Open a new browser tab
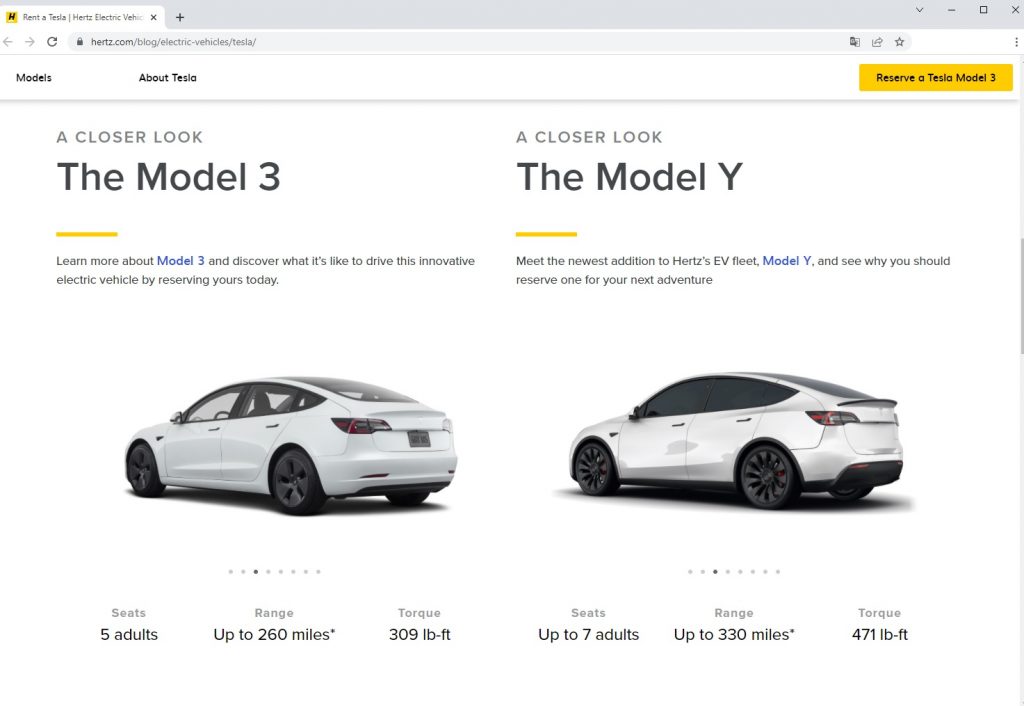This screenshot has height=706, width=1024. point(180,17)
